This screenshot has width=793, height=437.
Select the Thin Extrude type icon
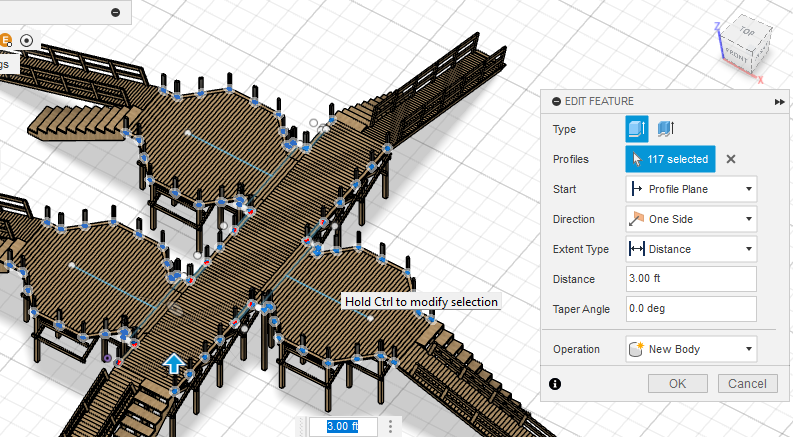pos(666,129)
